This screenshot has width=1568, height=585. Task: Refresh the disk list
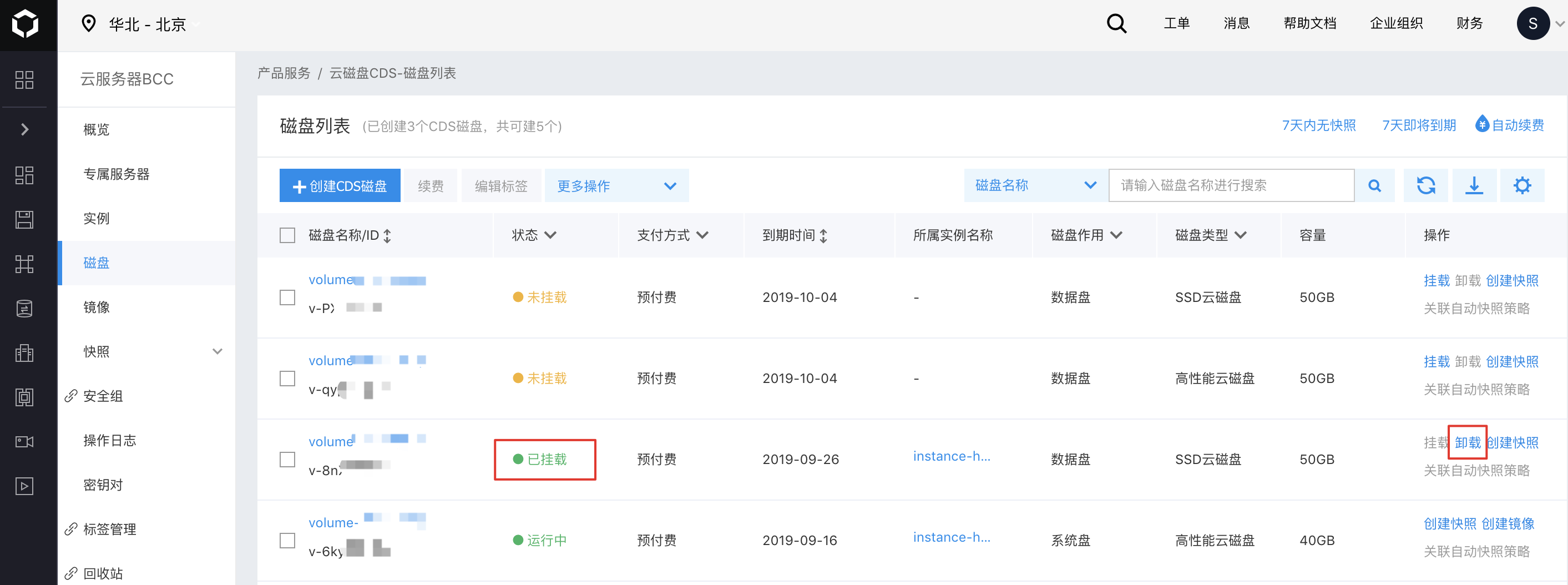[x=1425, y=186]
